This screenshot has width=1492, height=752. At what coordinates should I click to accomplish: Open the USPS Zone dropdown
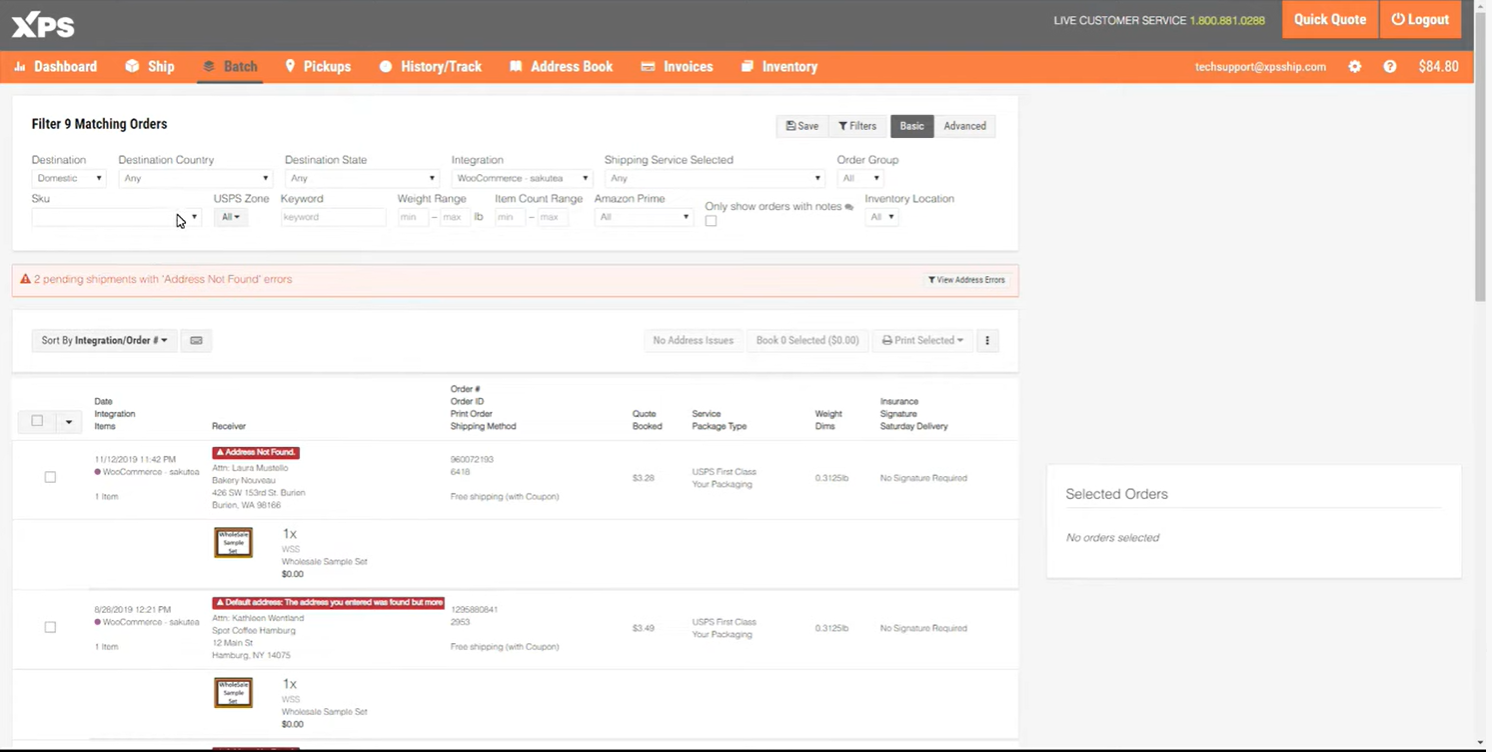click(230, 217)
